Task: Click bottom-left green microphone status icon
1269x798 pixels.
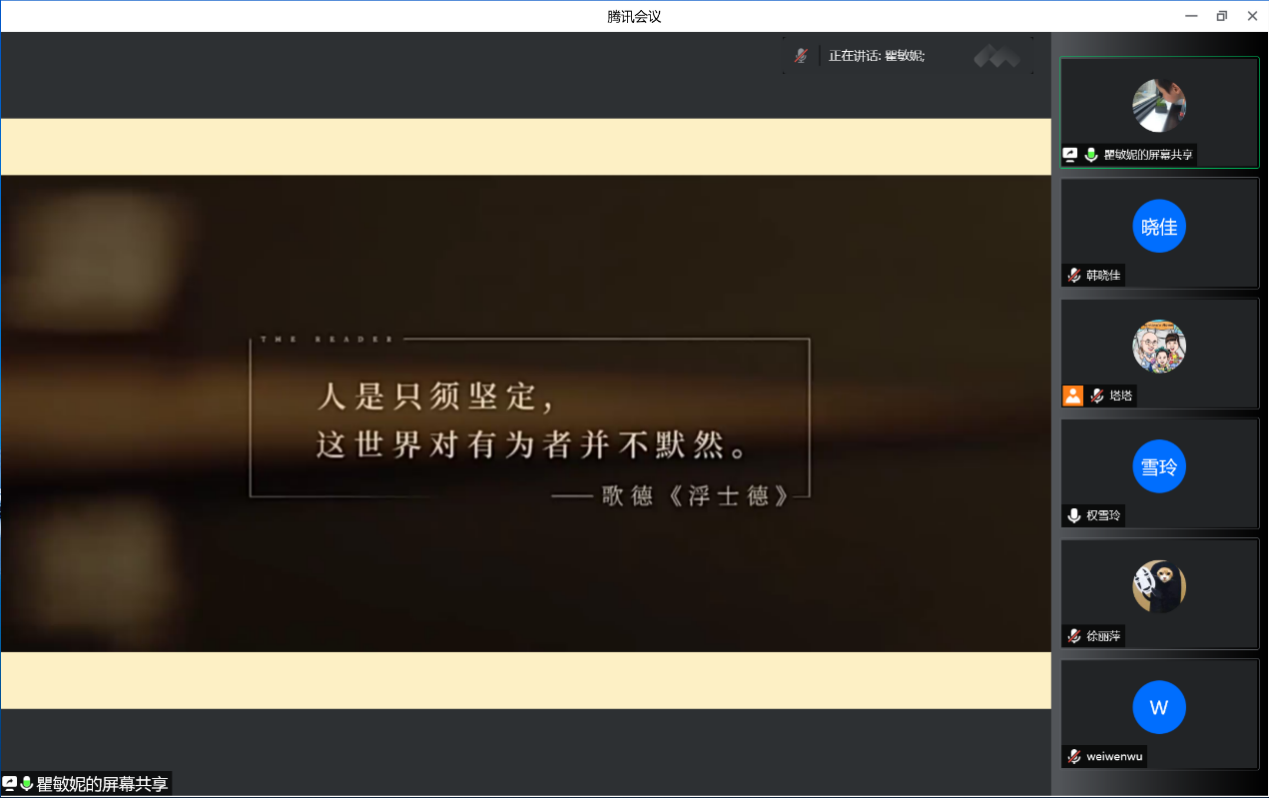Action: point(26,784)
